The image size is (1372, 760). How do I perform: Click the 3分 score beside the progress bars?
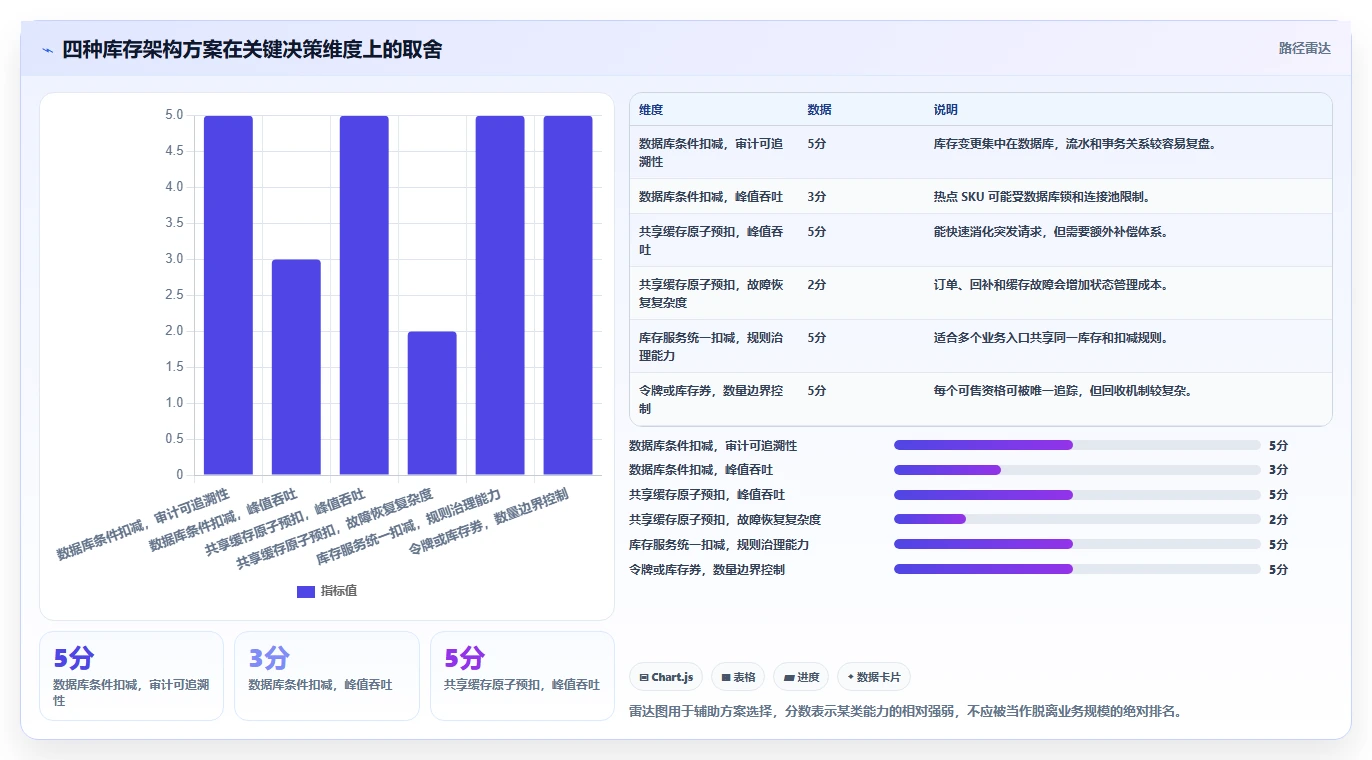tap(1278, 470)
